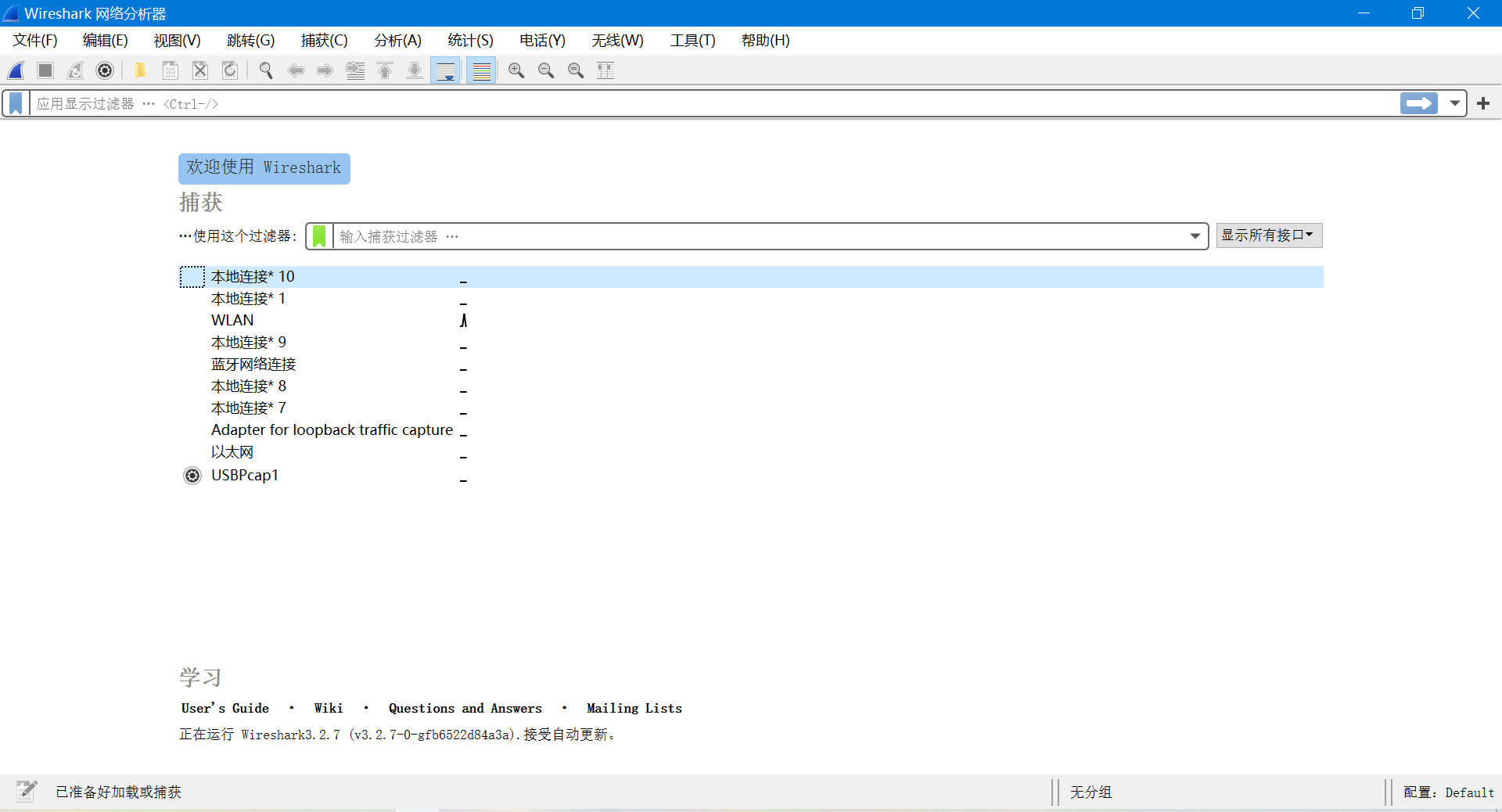
Task: Click 配置: Default profile in status bar
Action: 1449,792
